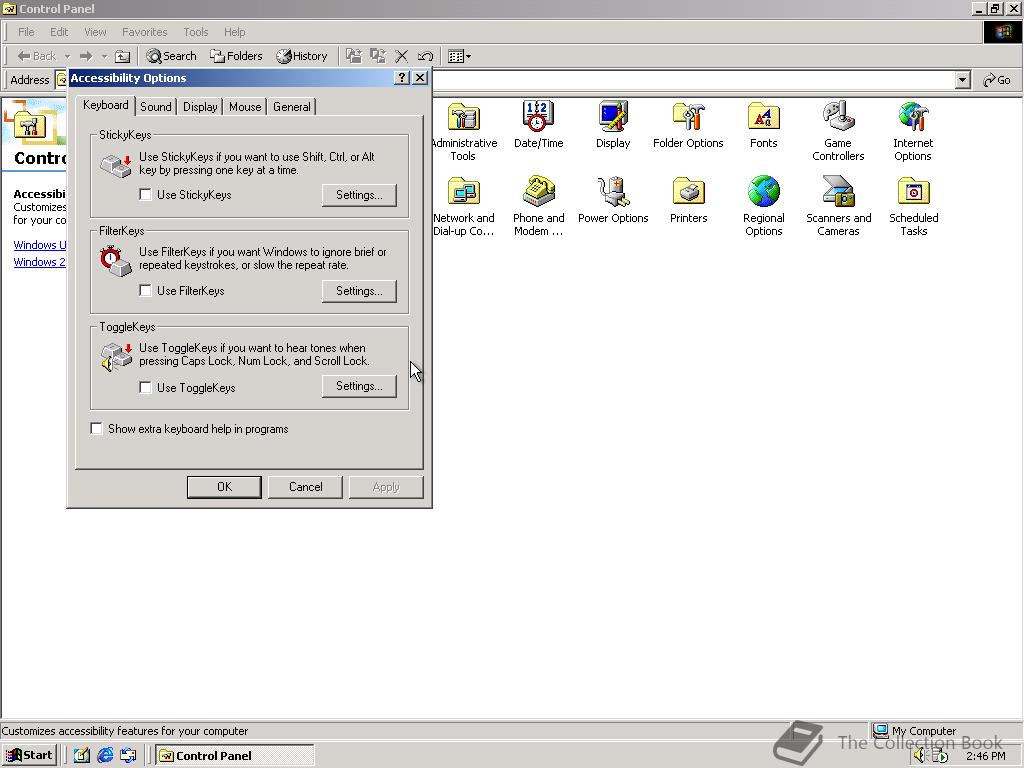Enable the Use StickyKeys checkbox
Viewport: 1024px width, 768px height.
click(x=146, y=195)
